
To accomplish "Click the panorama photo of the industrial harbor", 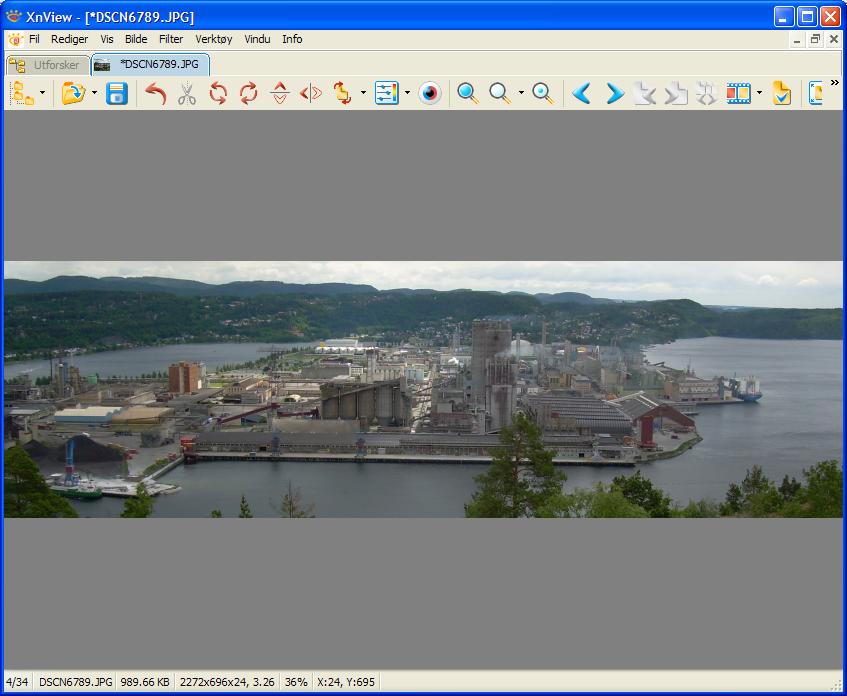I will tap(423, 389).
